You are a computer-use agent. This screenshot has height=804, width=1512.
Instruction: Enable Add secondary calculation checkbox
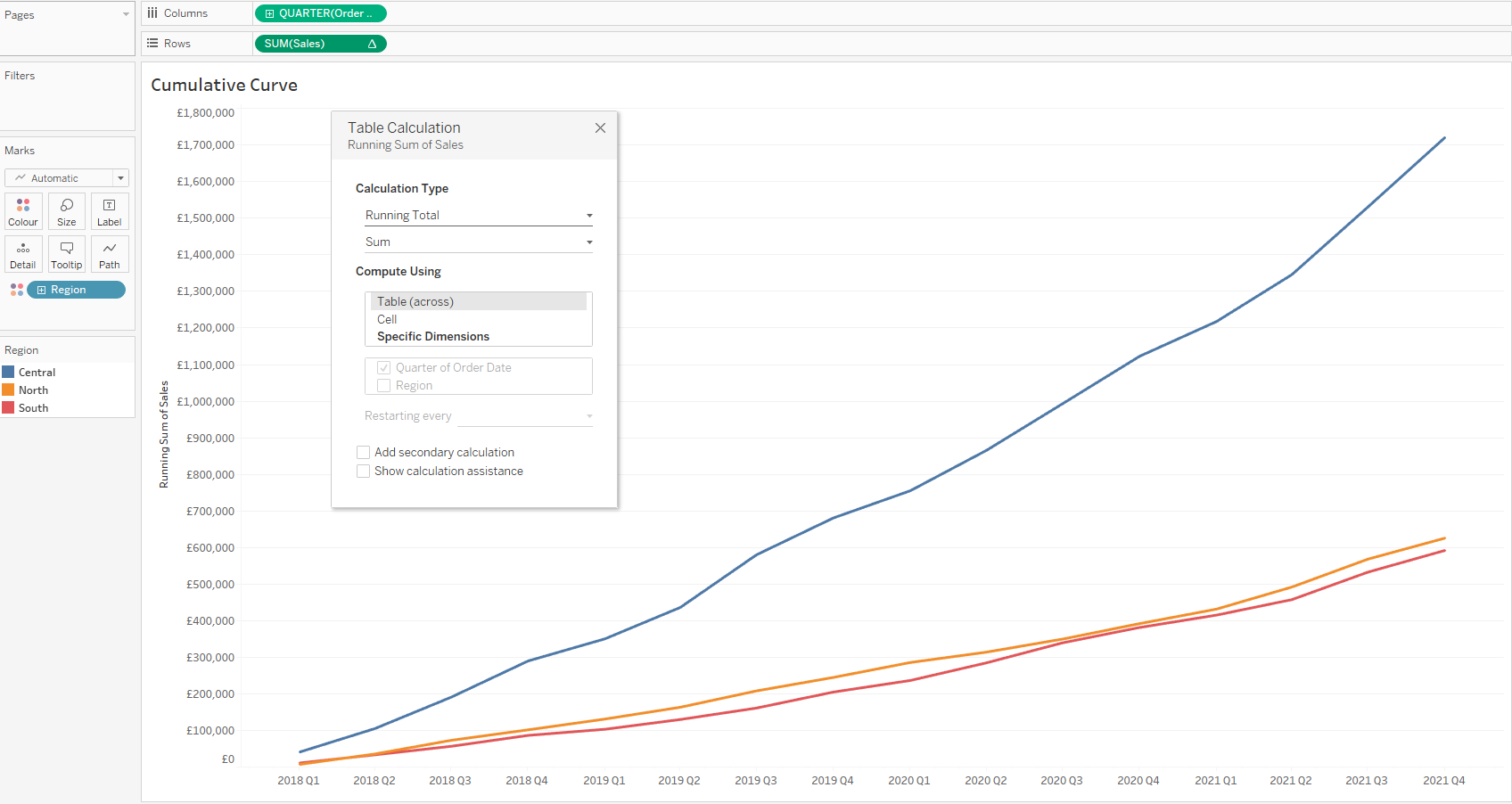pyautogui.click(x=364, y=453)
